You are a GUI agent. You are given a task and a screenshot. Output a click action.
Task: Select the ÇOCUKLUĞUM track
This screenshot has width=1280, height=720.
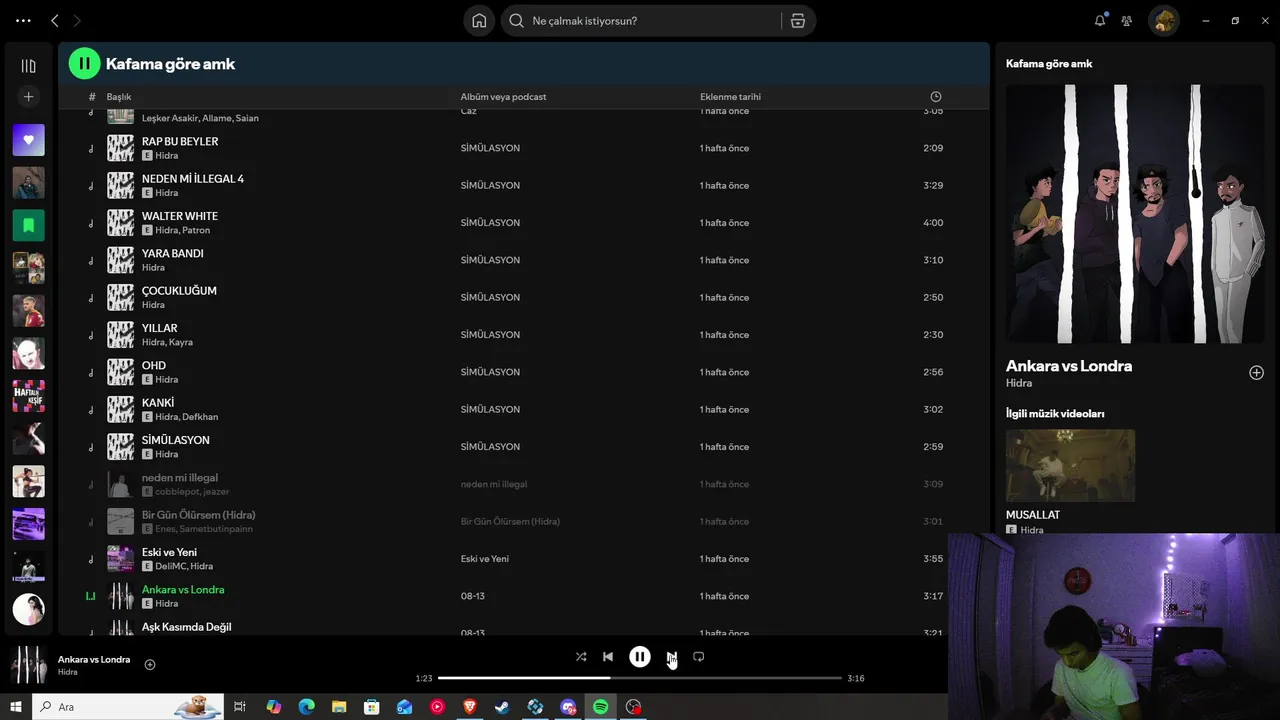coord(179,291)
